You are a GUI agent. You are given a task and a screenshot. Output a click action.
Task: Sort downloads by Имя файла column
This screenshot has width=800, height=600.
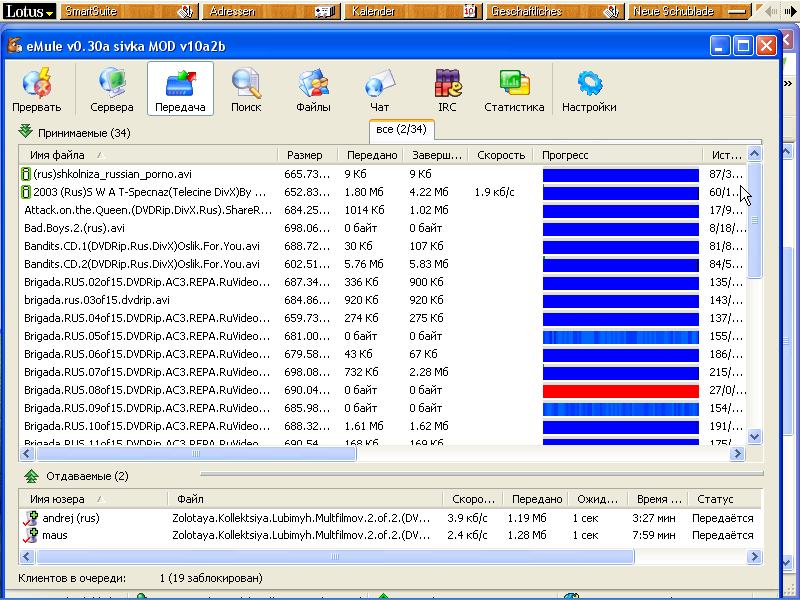[148, 155]
